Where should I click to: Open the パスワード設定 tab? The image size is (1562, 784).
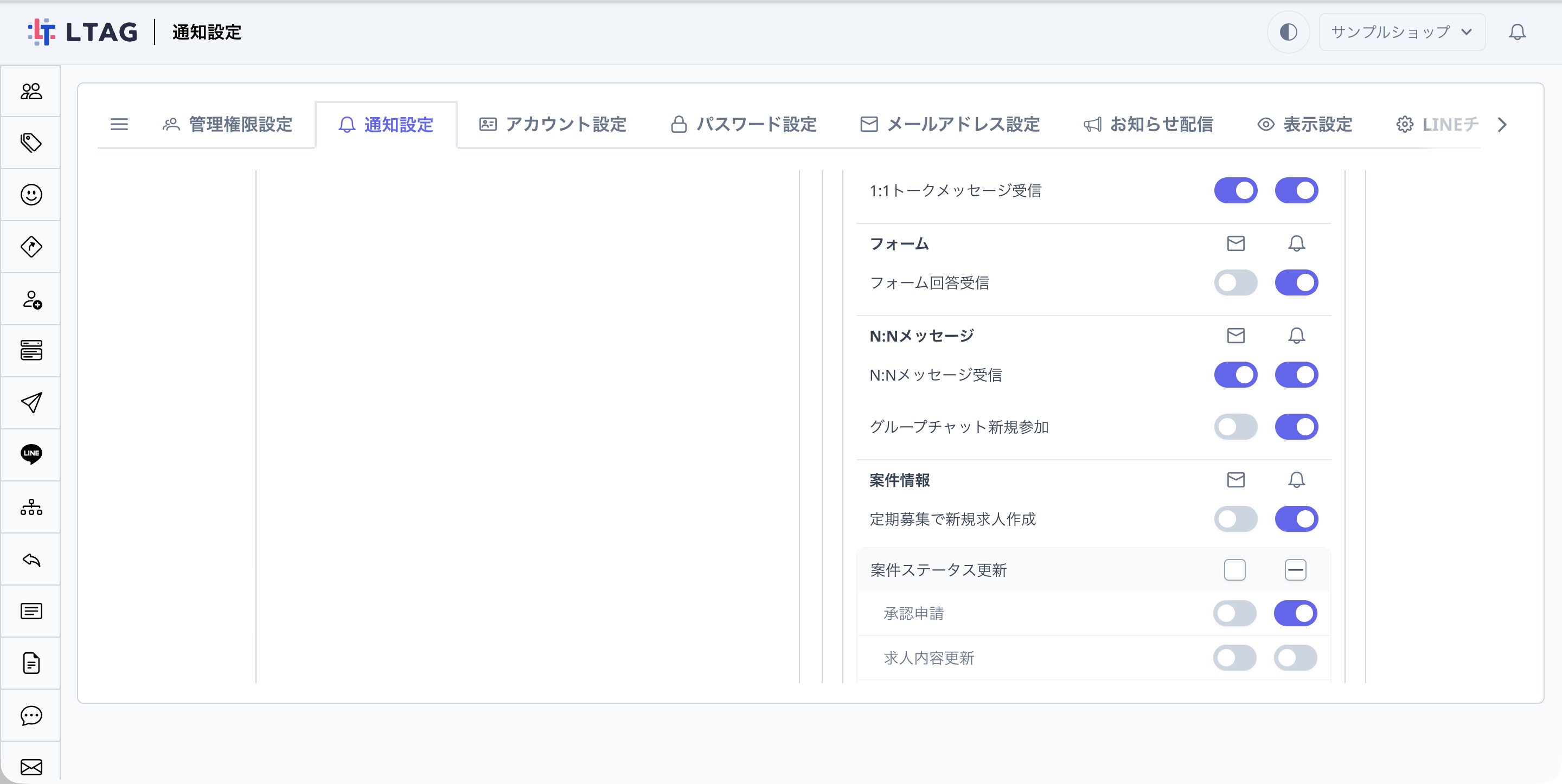744,124
